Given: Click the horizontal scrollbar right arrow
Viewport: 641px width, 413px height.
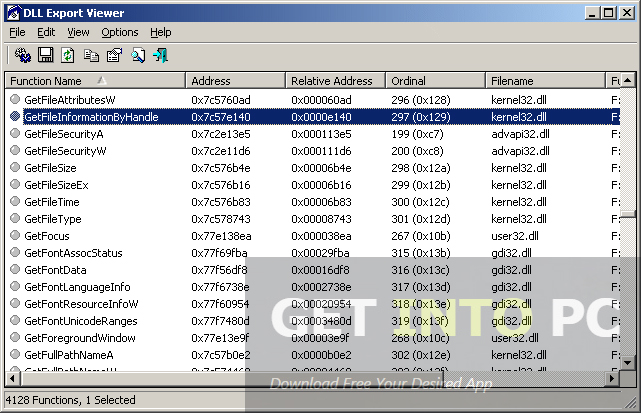Looking at the screenshot, I should tap(612, 379).
